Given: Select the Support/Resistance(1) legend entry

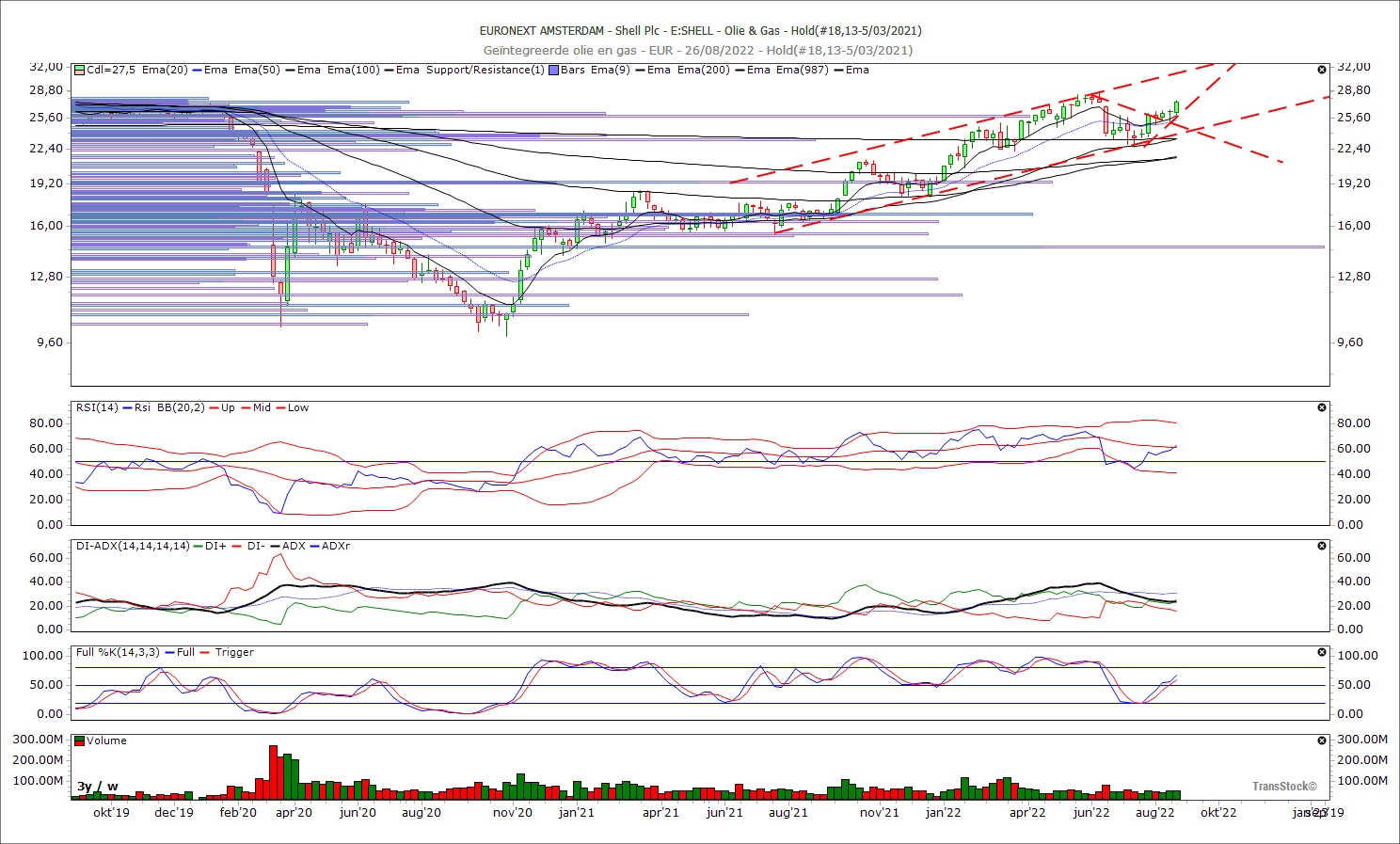Looking at the screenshot, I should [x=485, y=70].
